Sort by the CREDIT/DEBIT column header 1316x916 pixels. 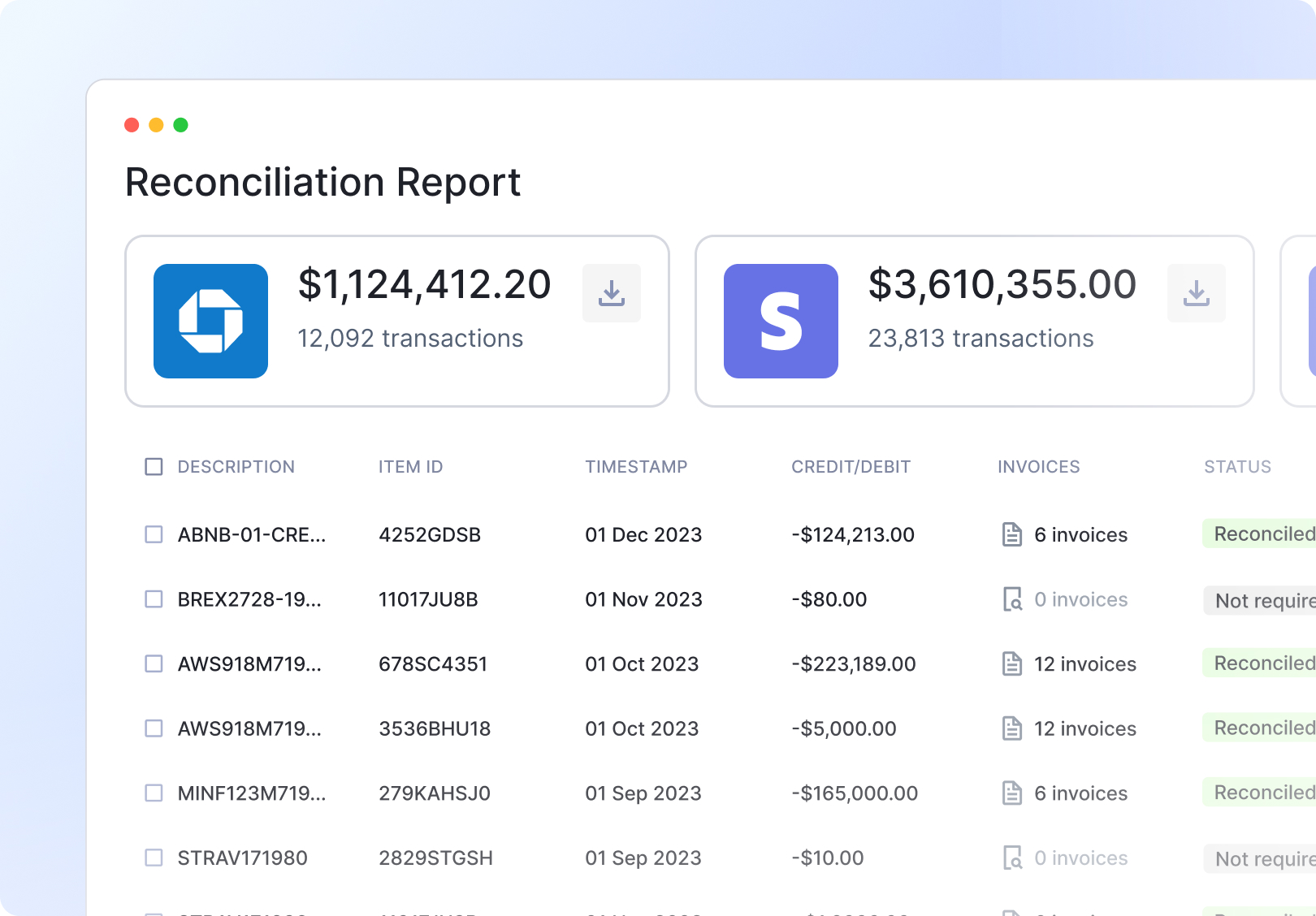(851, 466)
